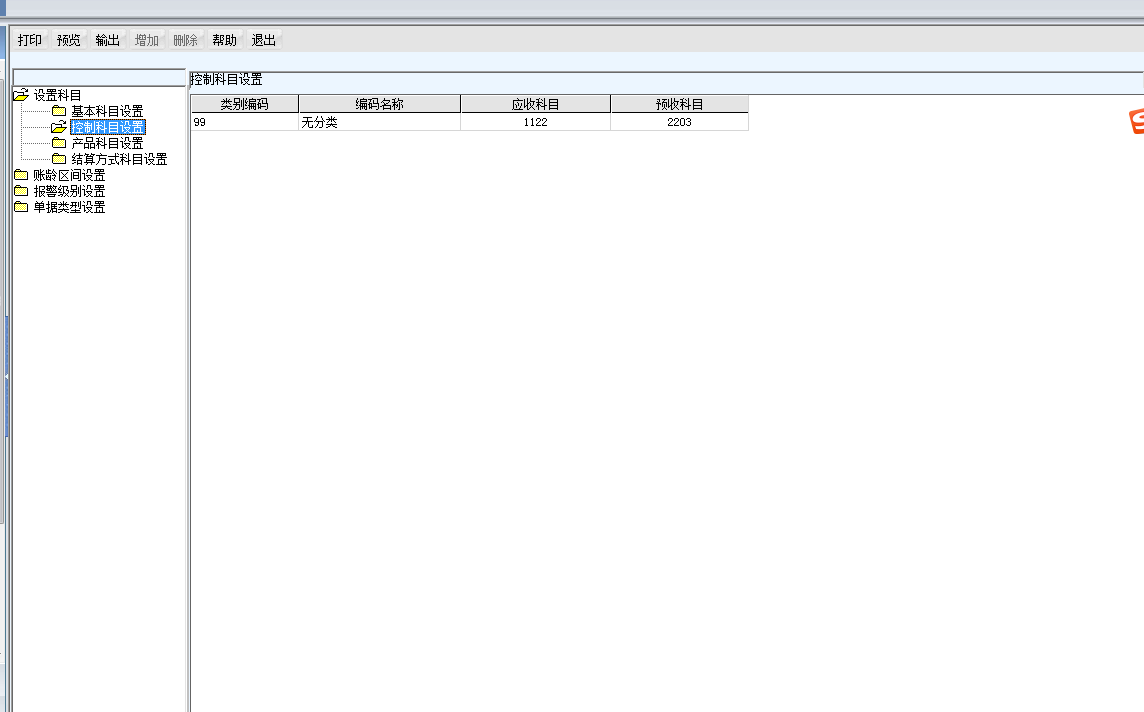Screen dimensions: 1144x712
Task: Select the 无分类 cell
Action: click(x=379, y=122)
